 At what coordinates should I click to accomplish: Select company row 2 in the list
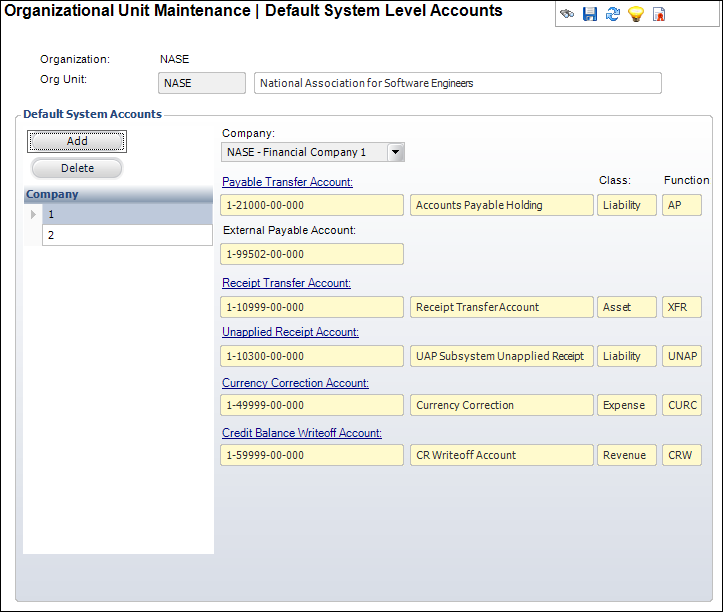coord(126,235)
